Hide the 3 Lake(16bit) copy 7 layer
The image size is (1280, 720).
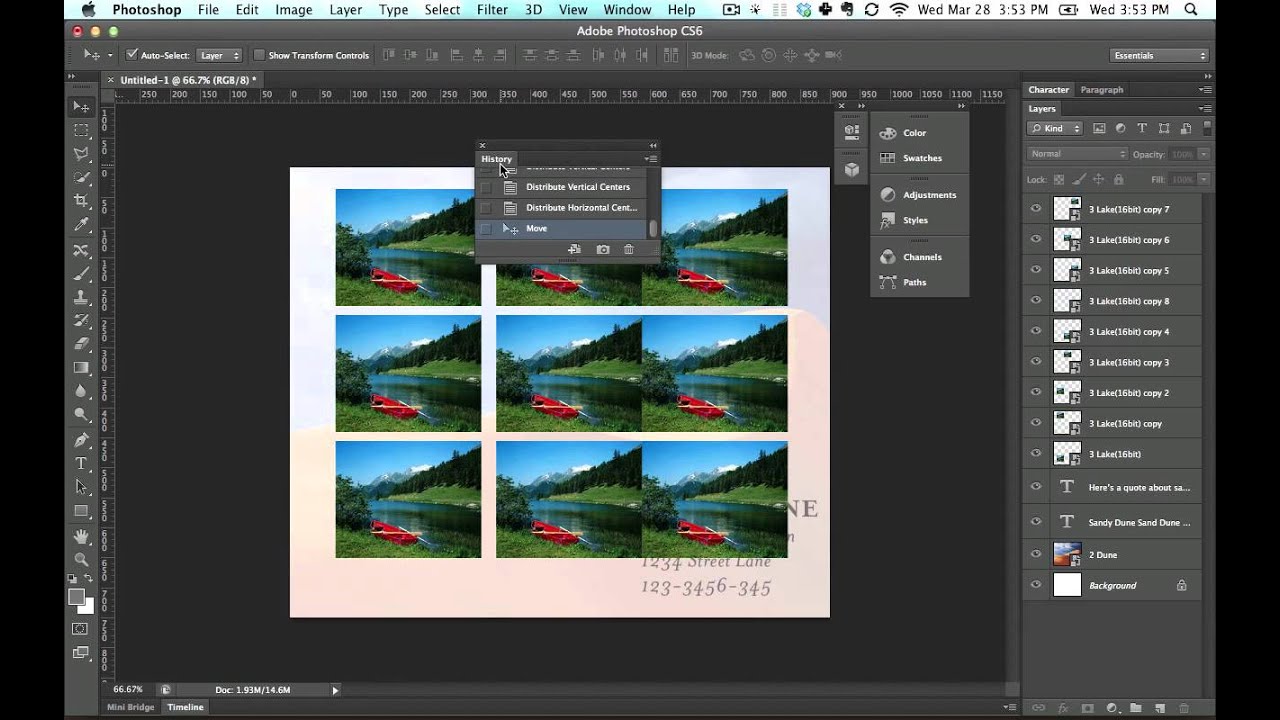[1036, 209]
